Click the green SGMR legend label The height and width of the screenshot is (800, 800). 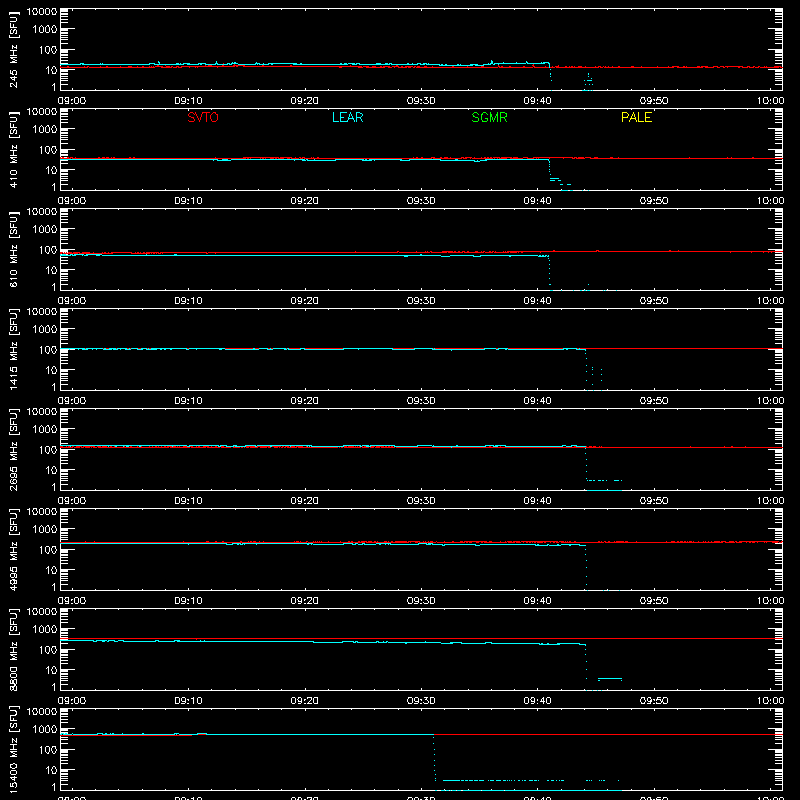coord(489,117)
